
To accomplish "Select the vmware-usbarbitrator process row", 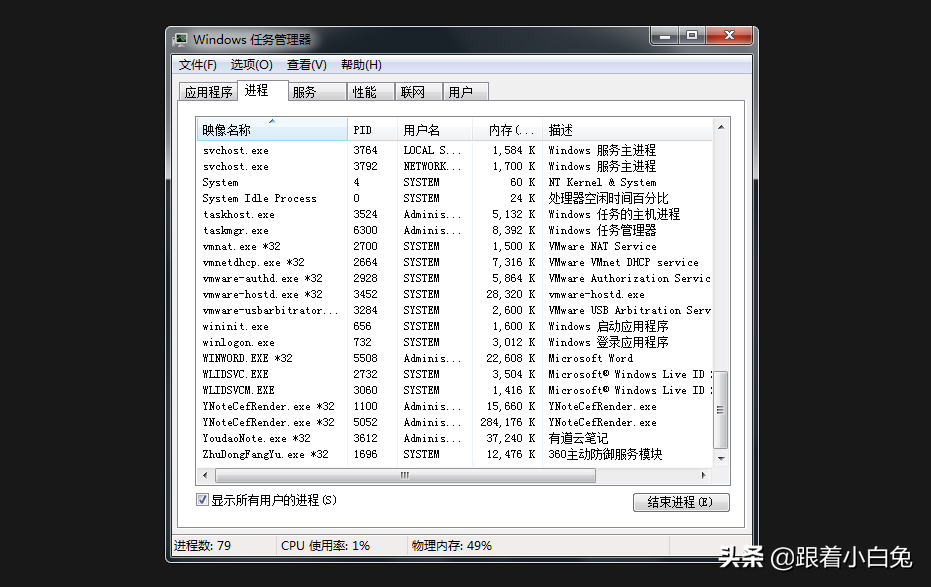I will tap(454, 310).
